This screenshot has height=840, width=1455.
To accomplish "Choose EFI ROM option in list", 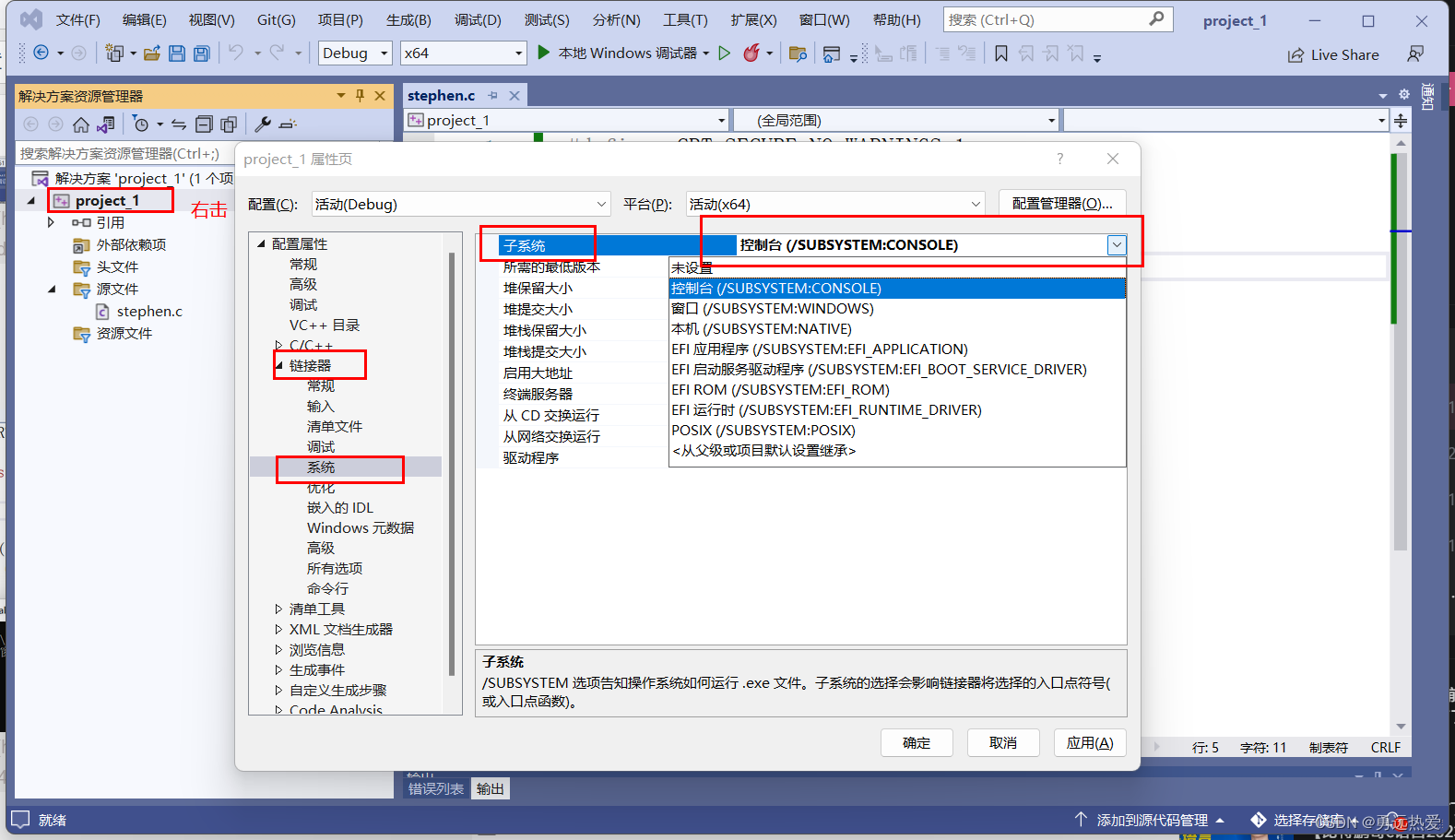I will click(897, 389).
